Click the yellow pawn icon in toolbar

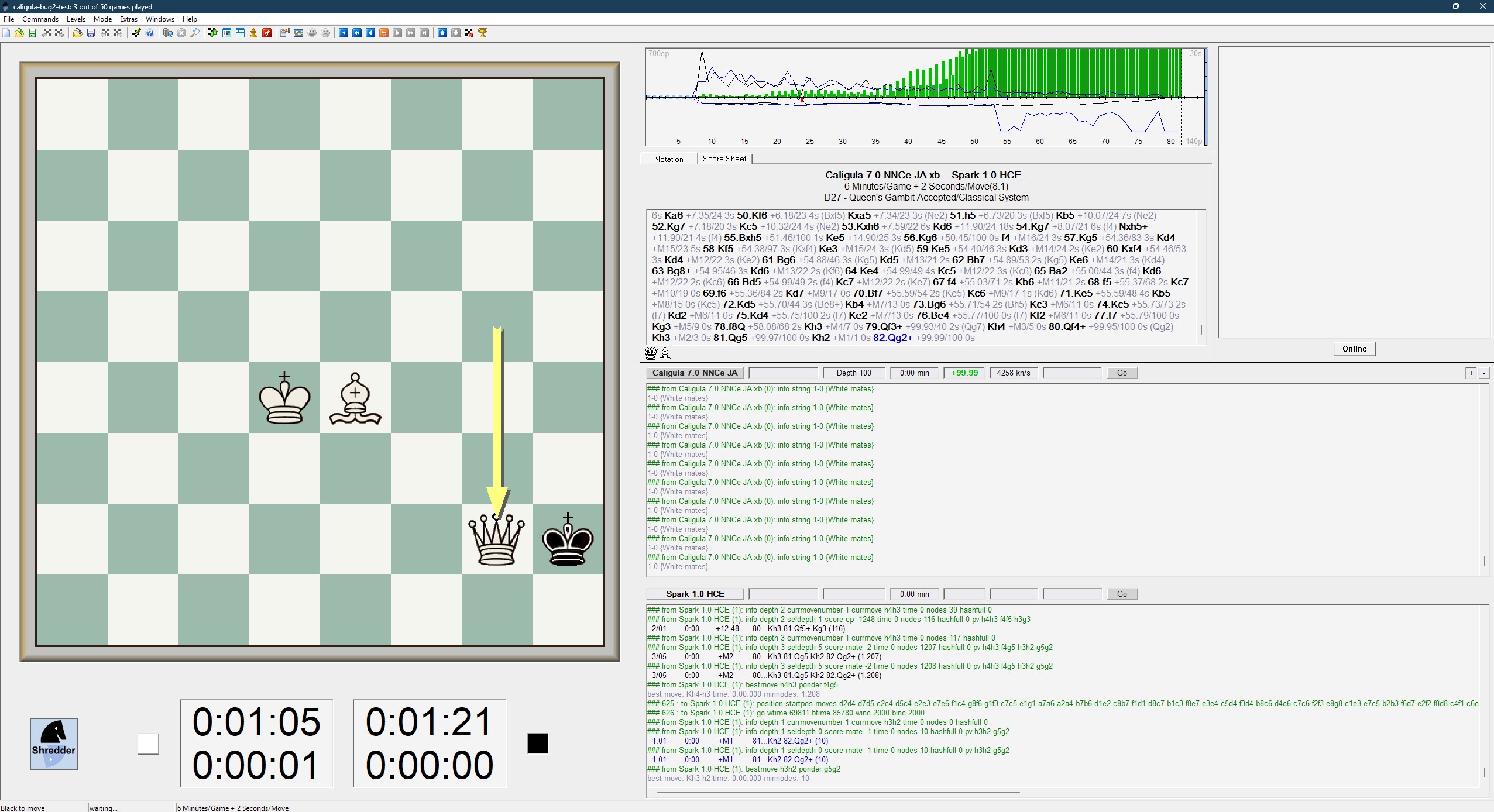click(x=253, y=33)
